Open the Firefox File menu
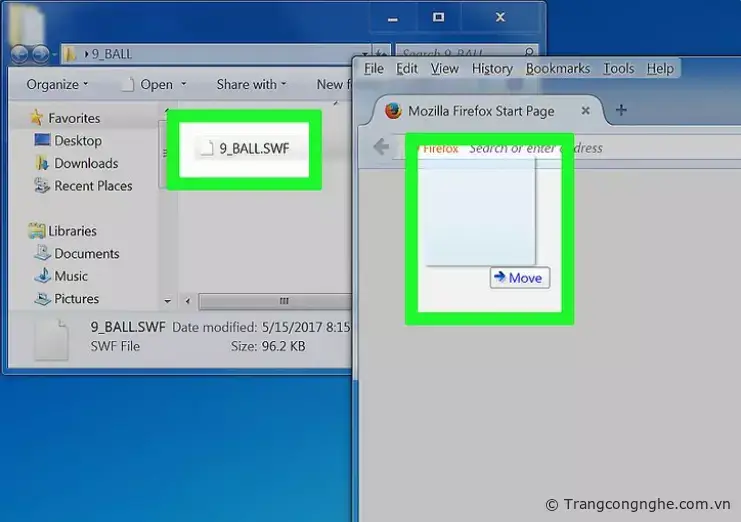 point(374,68)
